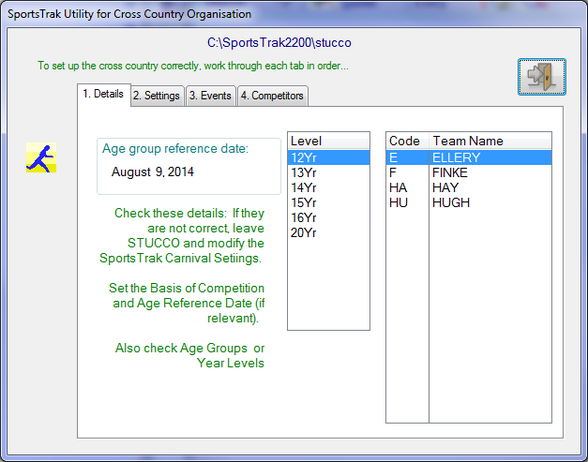Image resolution: width=588 pixels, height=462 pixels.
Task: Click the Age group reference date label
Action: click(x=175, y=149)
